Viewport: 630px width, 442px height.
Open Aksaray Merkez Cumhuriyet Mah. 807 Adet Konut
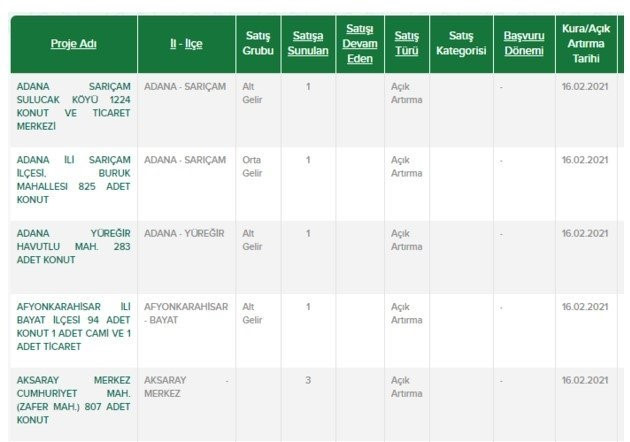pos(74,400)
